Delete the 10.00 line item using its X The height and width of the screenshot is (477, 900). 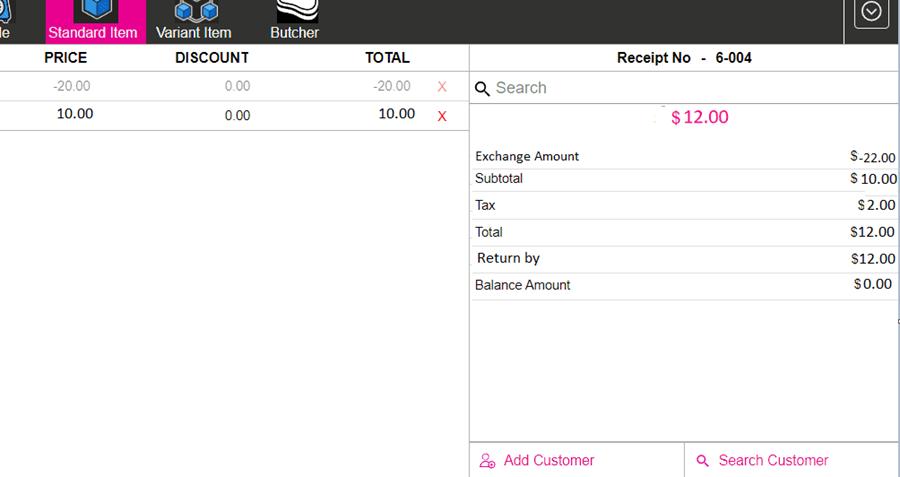point(442,116)
